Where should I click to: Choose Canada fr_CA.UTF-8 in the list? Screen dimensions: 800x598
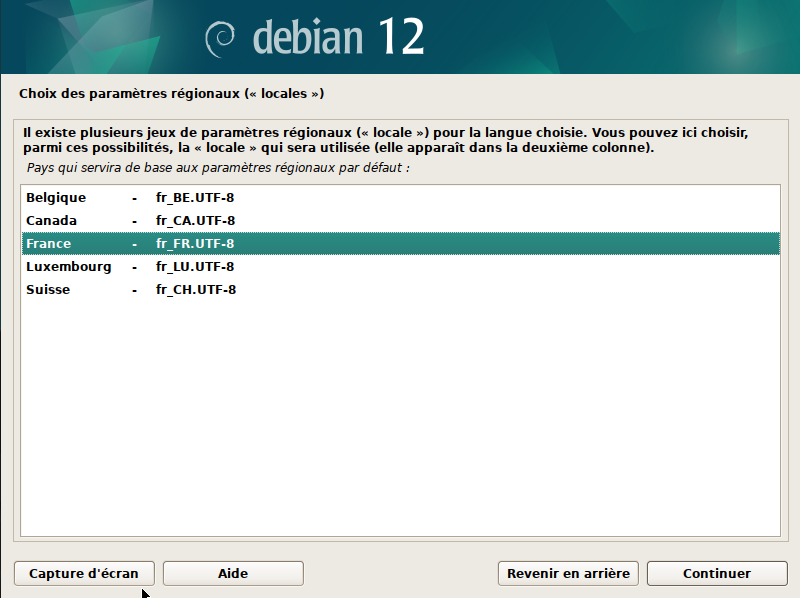(x=401, y=220)
